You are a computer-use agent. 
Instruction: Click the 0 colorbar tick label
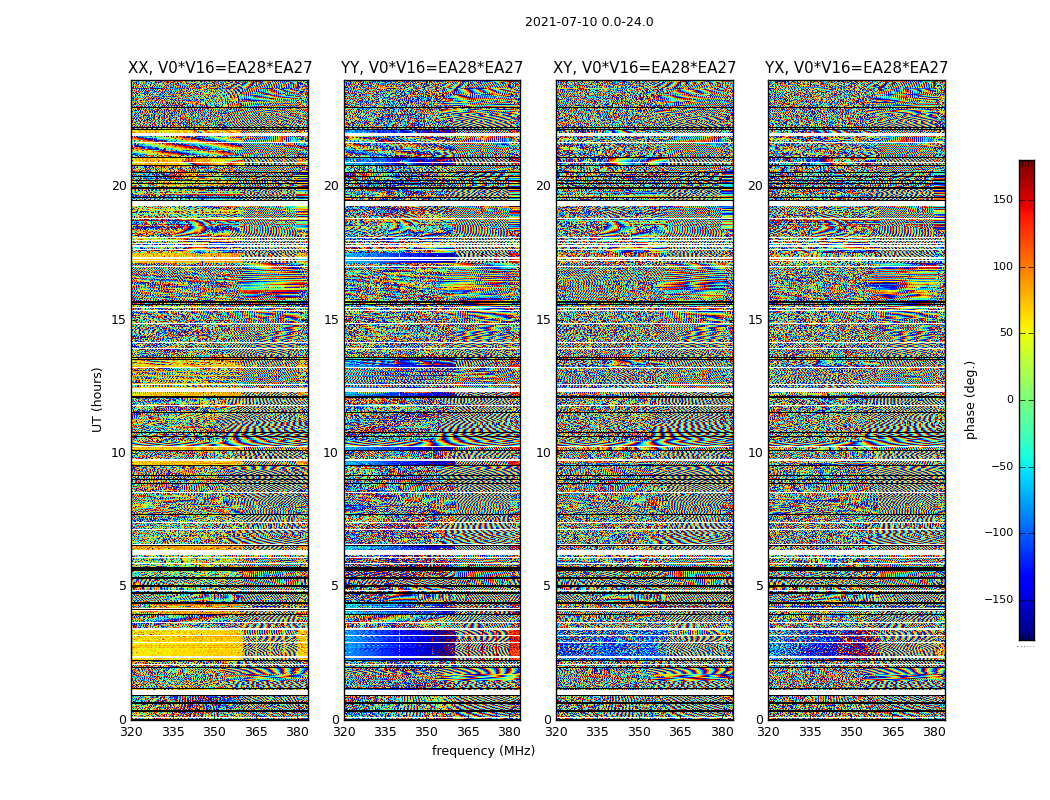[x=1009, y=400]
